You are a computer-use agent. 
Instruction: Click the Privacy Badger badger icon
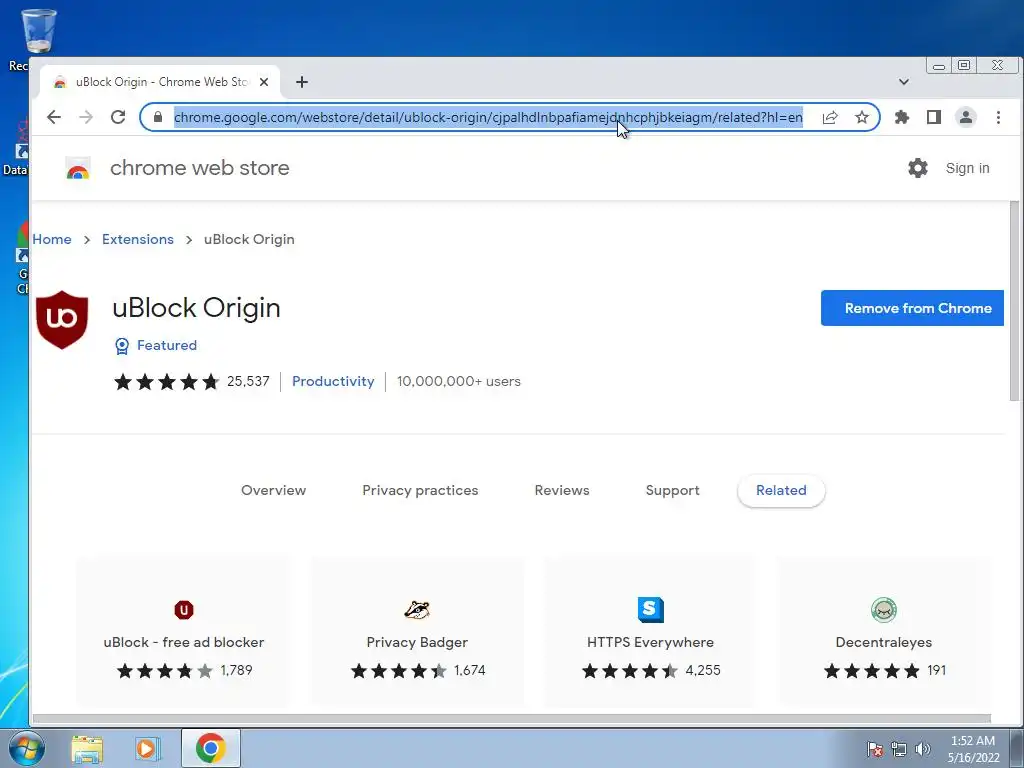click(417, 610)
